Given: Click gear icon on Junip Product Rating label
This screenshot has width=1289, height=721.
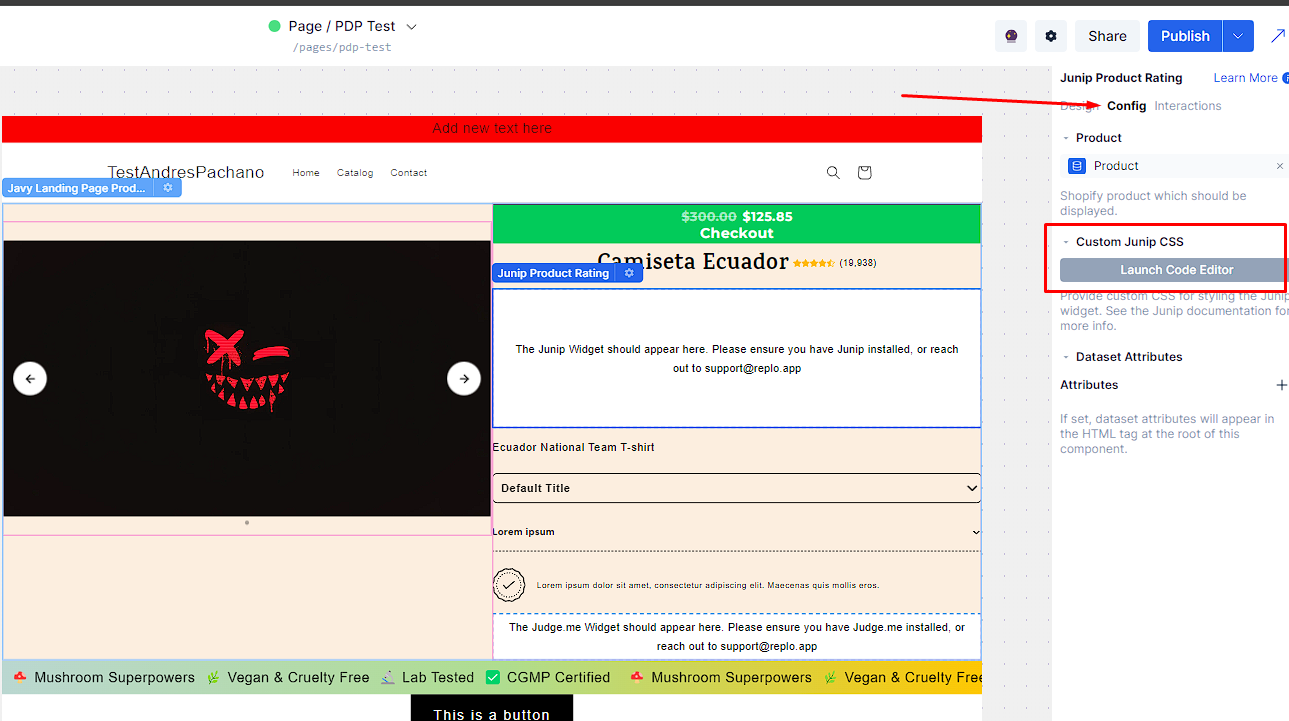Looking at the screenshot, I should click(629, 273).
